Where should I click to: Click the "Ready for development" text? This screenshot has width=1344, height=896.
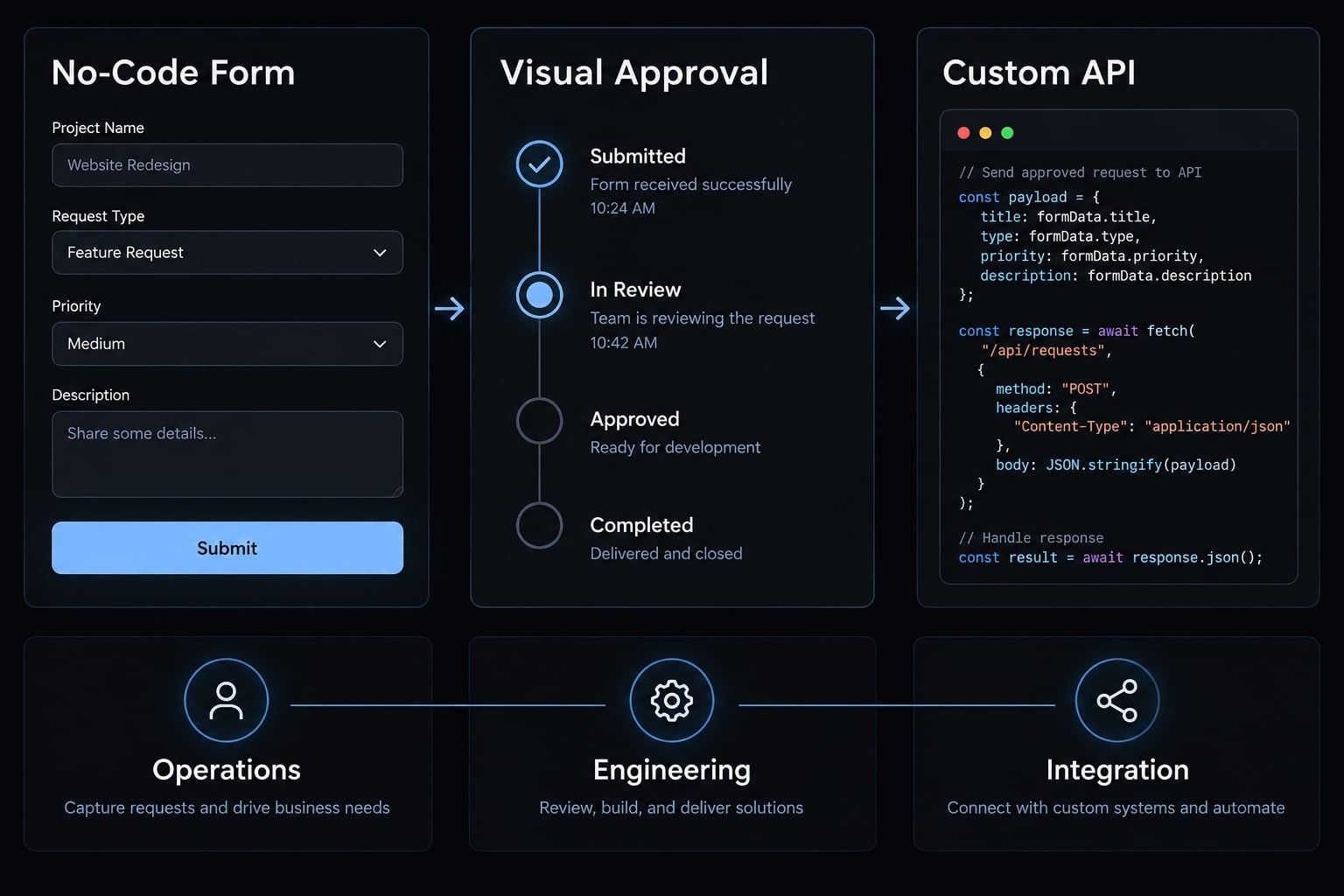[x=675, y=448]
